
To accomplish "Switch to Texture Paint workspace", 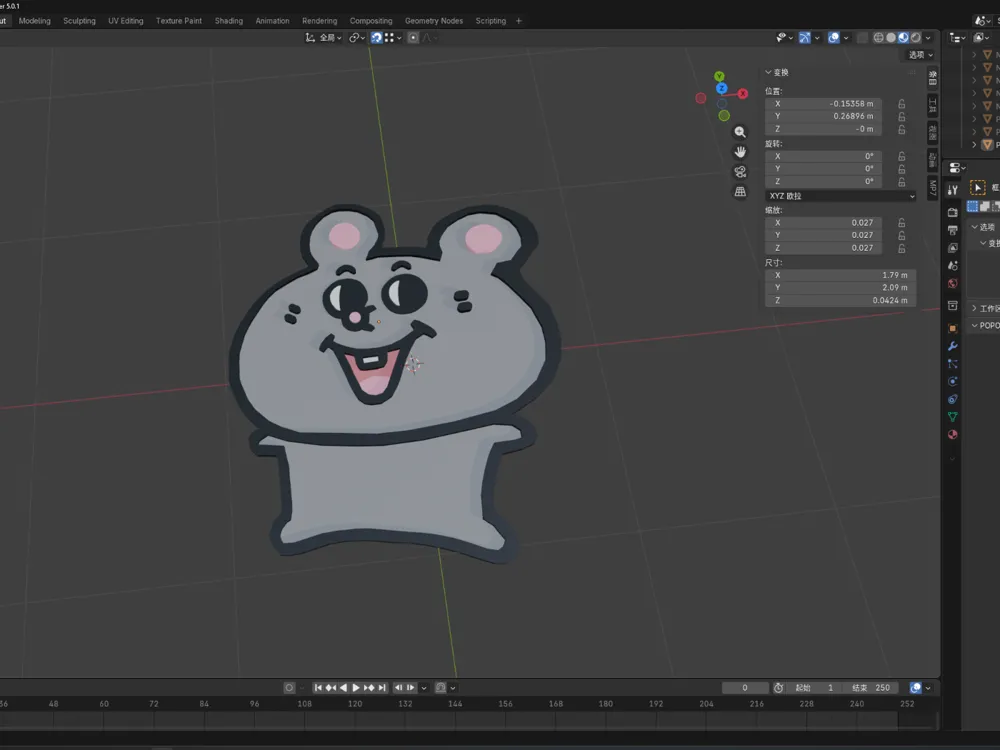I will pos(179,20).
